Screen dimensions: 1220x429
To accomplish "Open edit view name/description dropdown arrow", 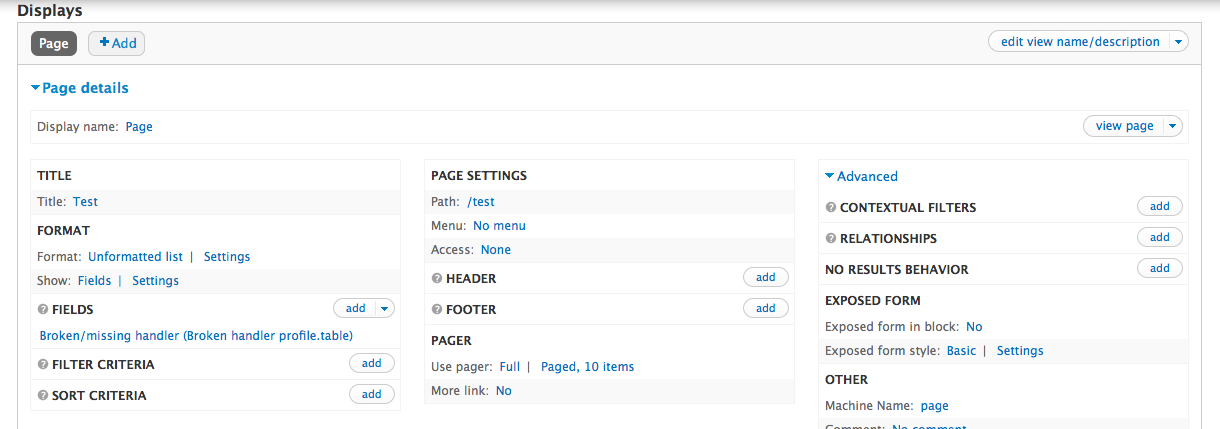I will pyautogui.click(x=1178, y=42).
